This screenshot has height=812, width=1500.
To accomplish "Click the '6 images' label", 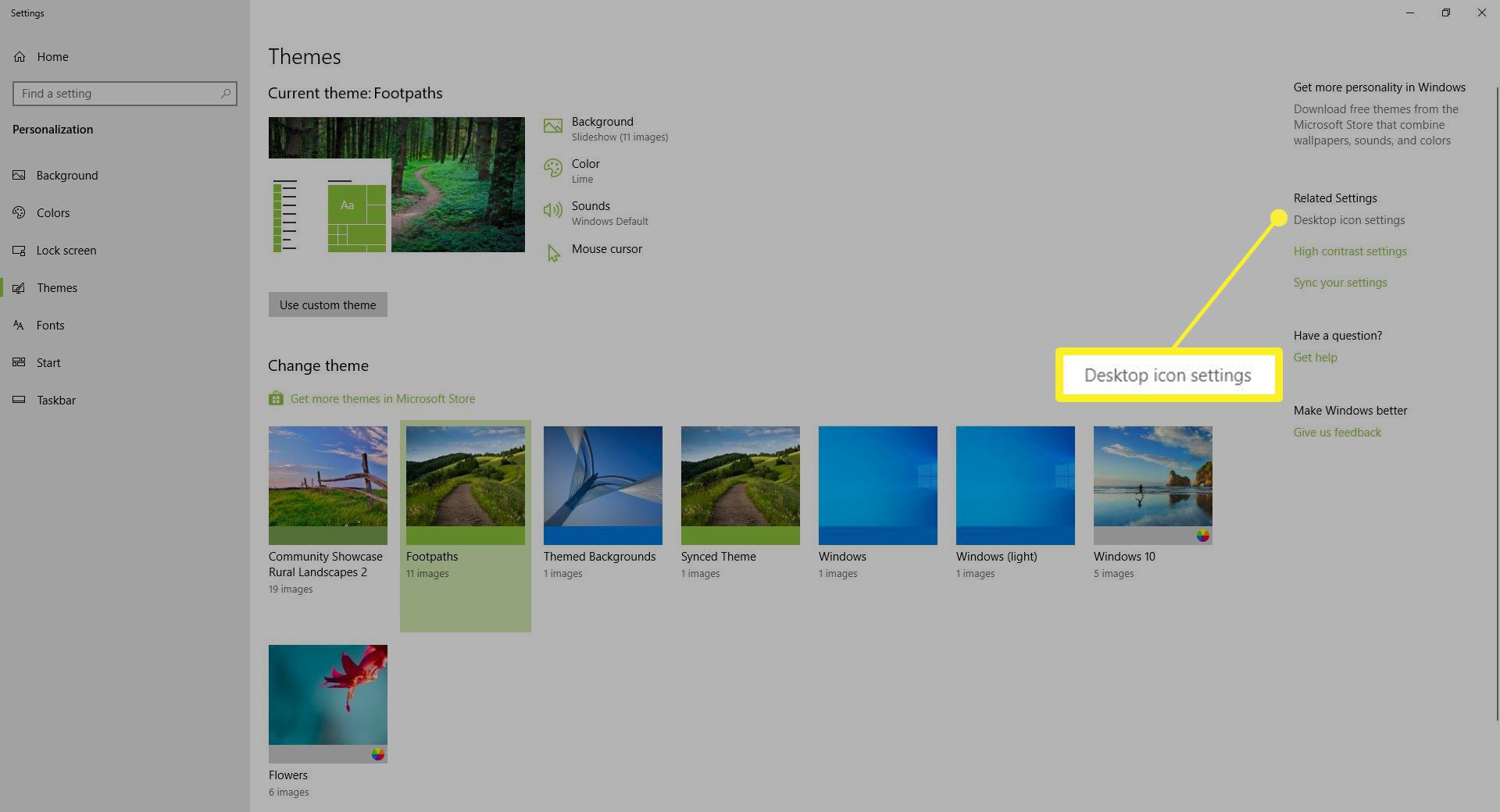I will [x=289, y=792].
